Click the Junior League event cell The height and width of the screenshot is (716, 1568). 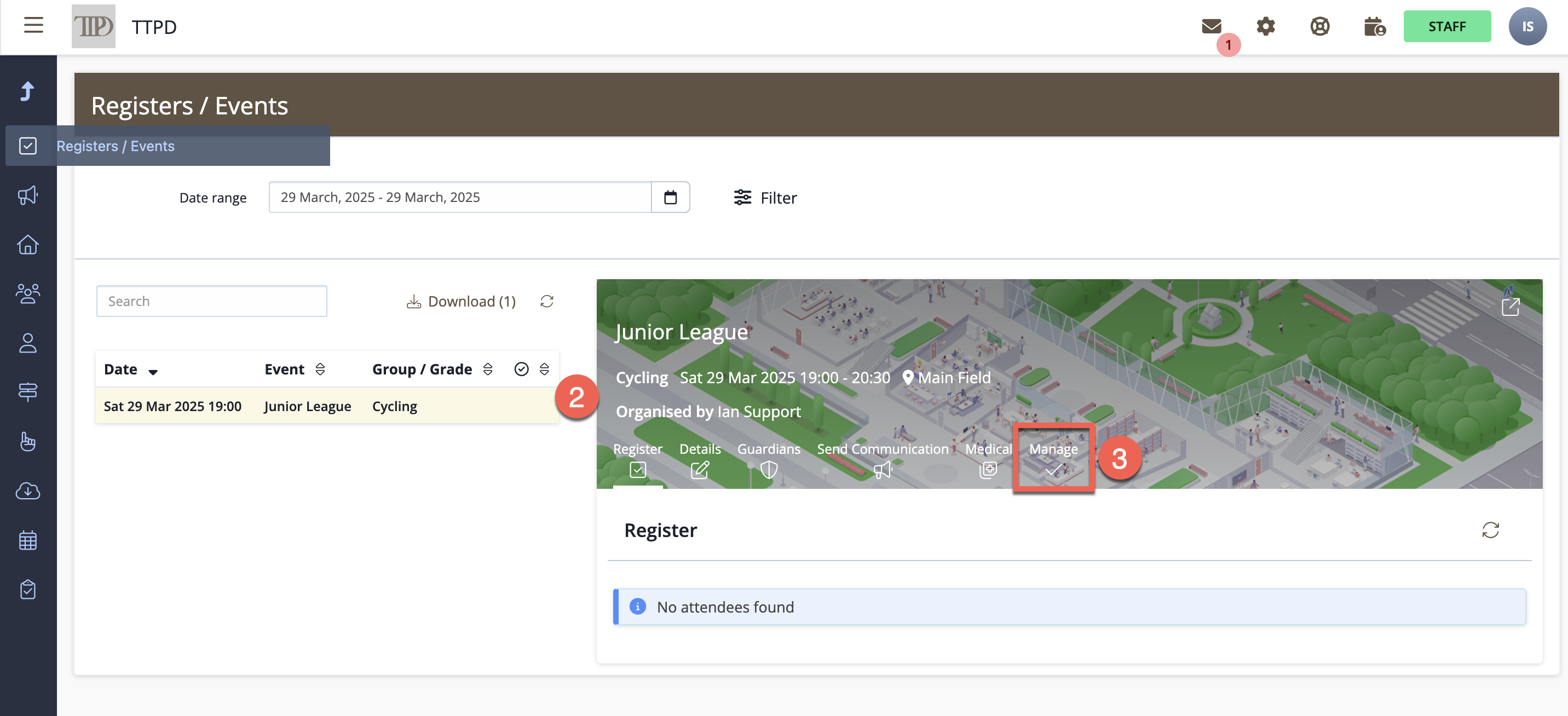point(307,406)
